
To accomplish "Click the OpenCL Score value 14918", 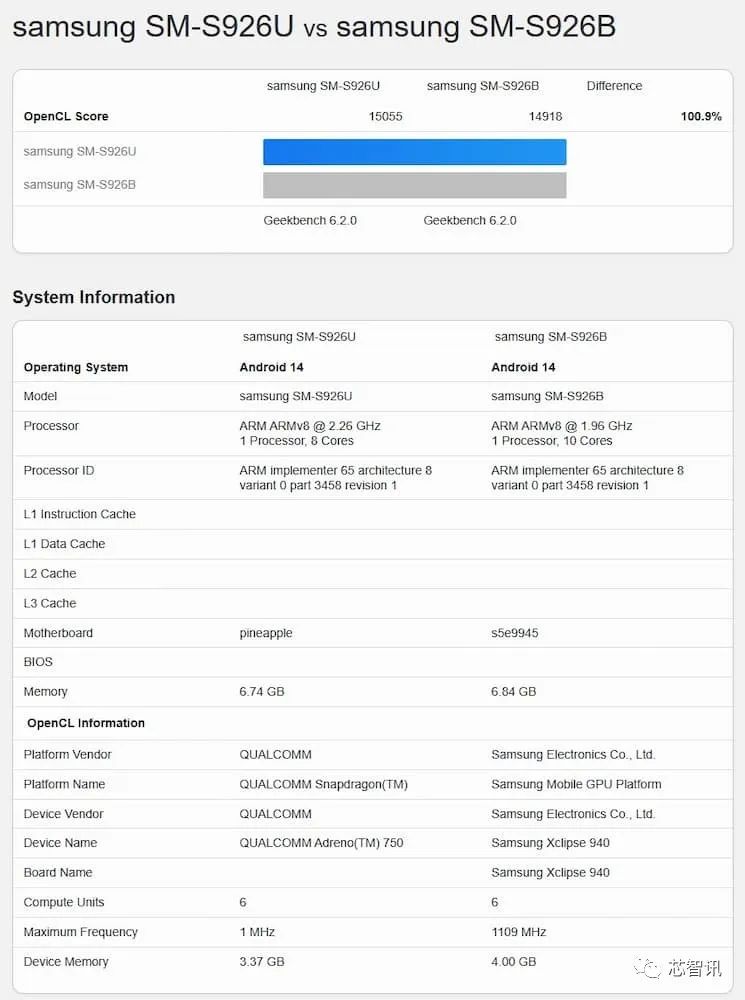I will click(x=545, y=117).
